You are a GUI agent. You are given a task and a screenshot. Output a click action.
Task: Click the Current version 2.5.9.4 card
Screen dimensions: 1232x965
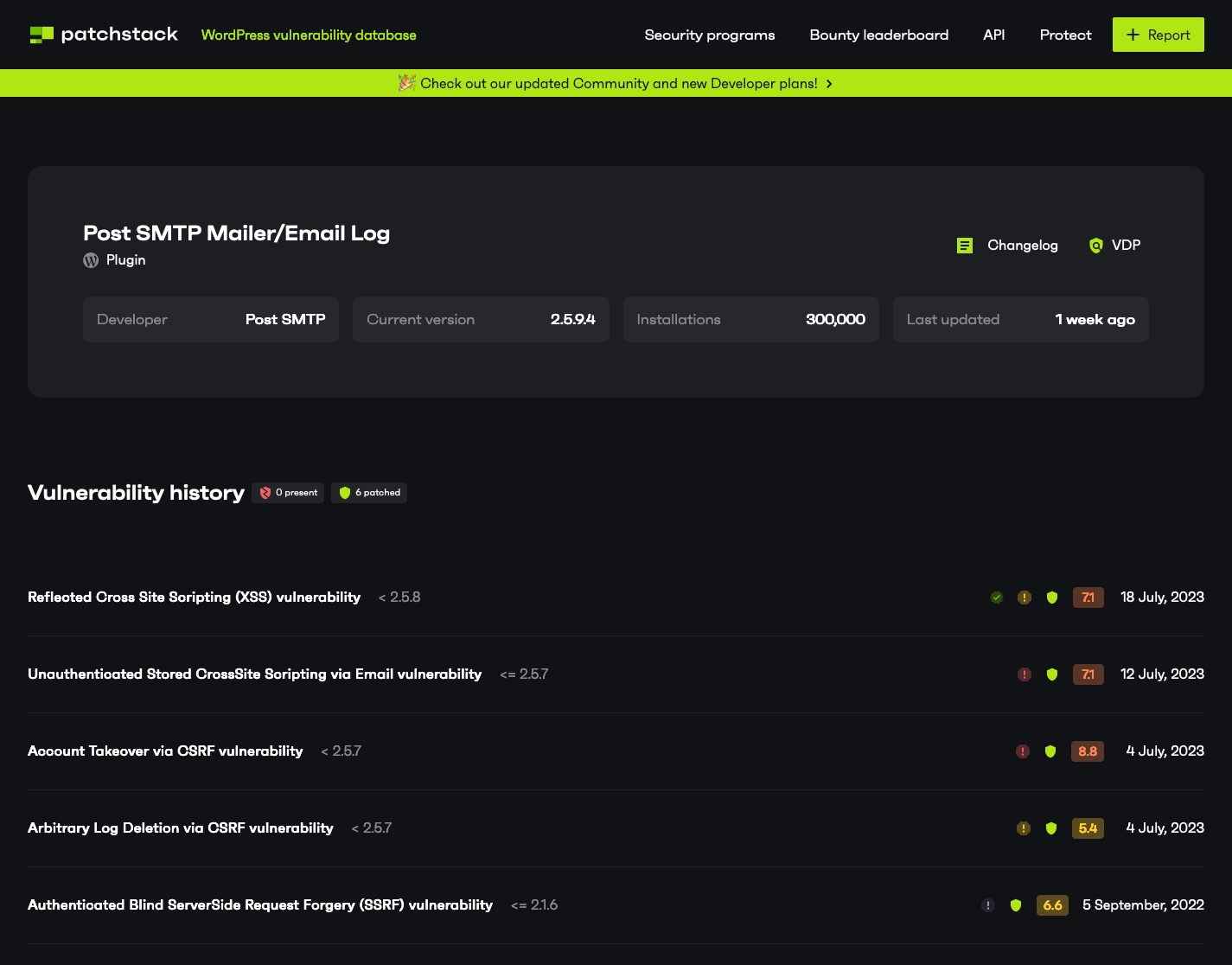[x=481, y=320]
